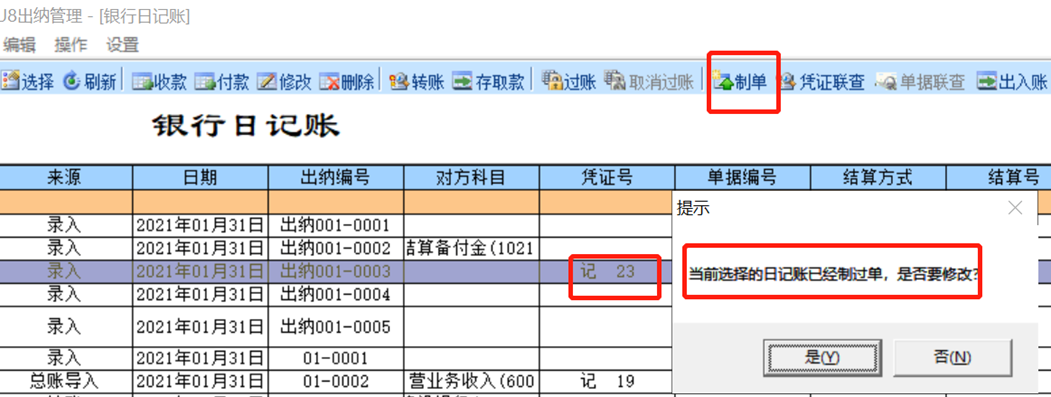Viewport: 1051px width, 397px height.
Task: Select row 出纳001-0002
Action: click(336, 249)
